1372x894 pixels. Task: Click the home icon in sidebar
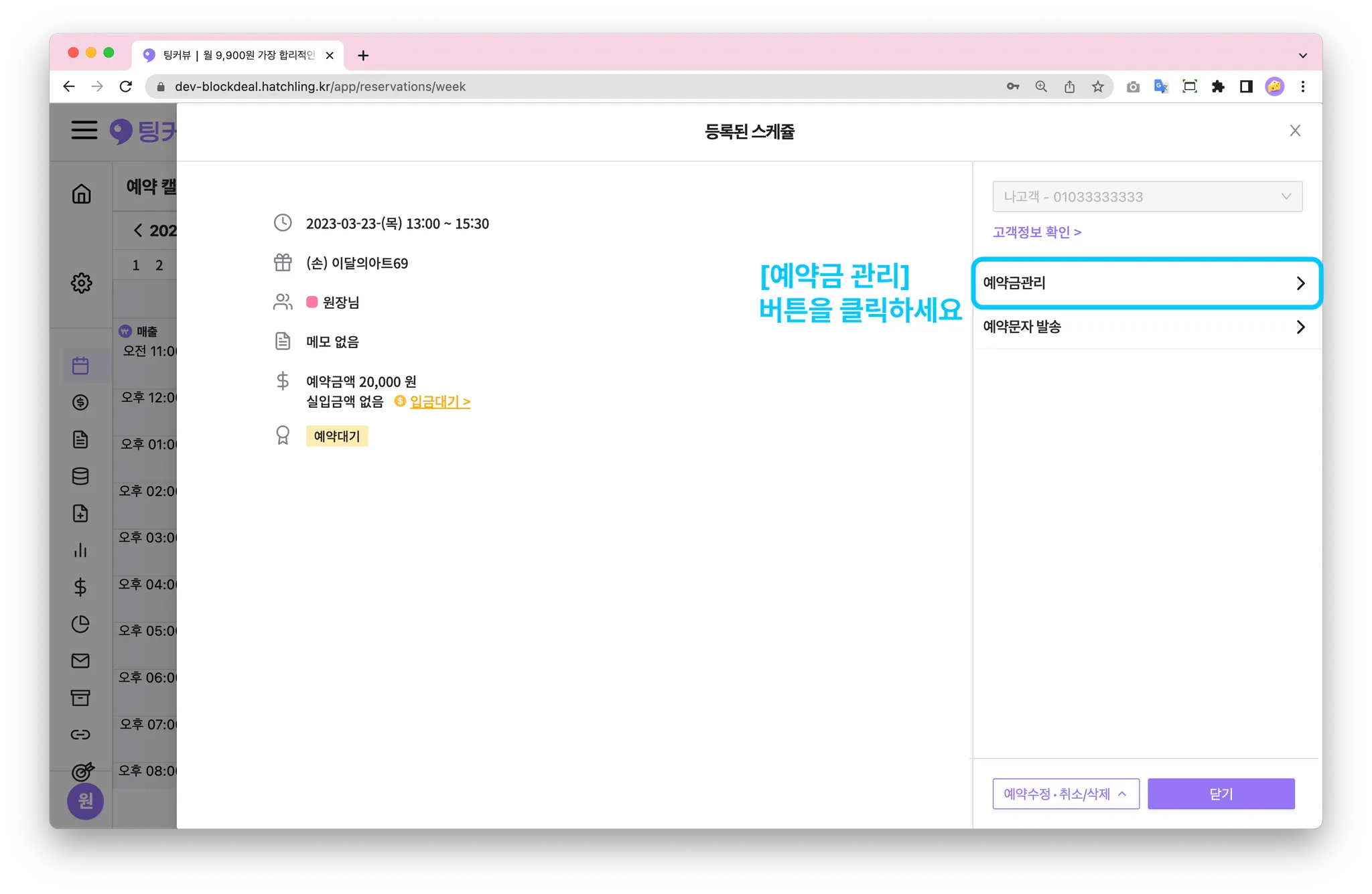click(81, 194)
